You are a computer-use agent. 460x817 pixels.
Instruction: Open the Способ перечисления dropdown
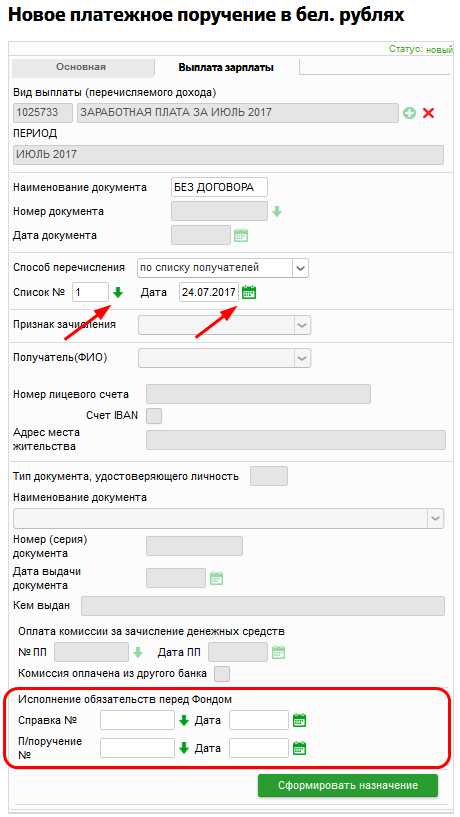223,268
